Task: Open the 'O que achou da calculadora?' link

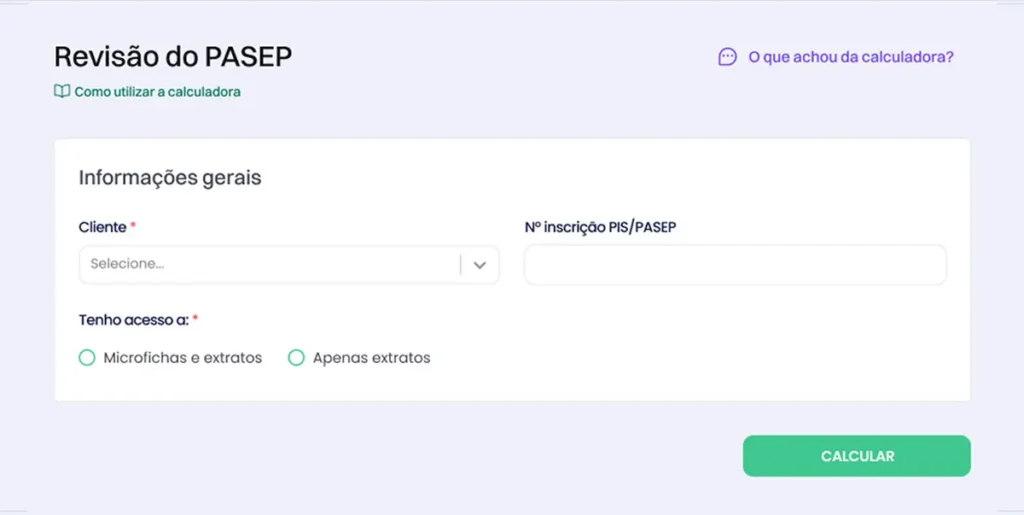Action: (x=850, y=57)
